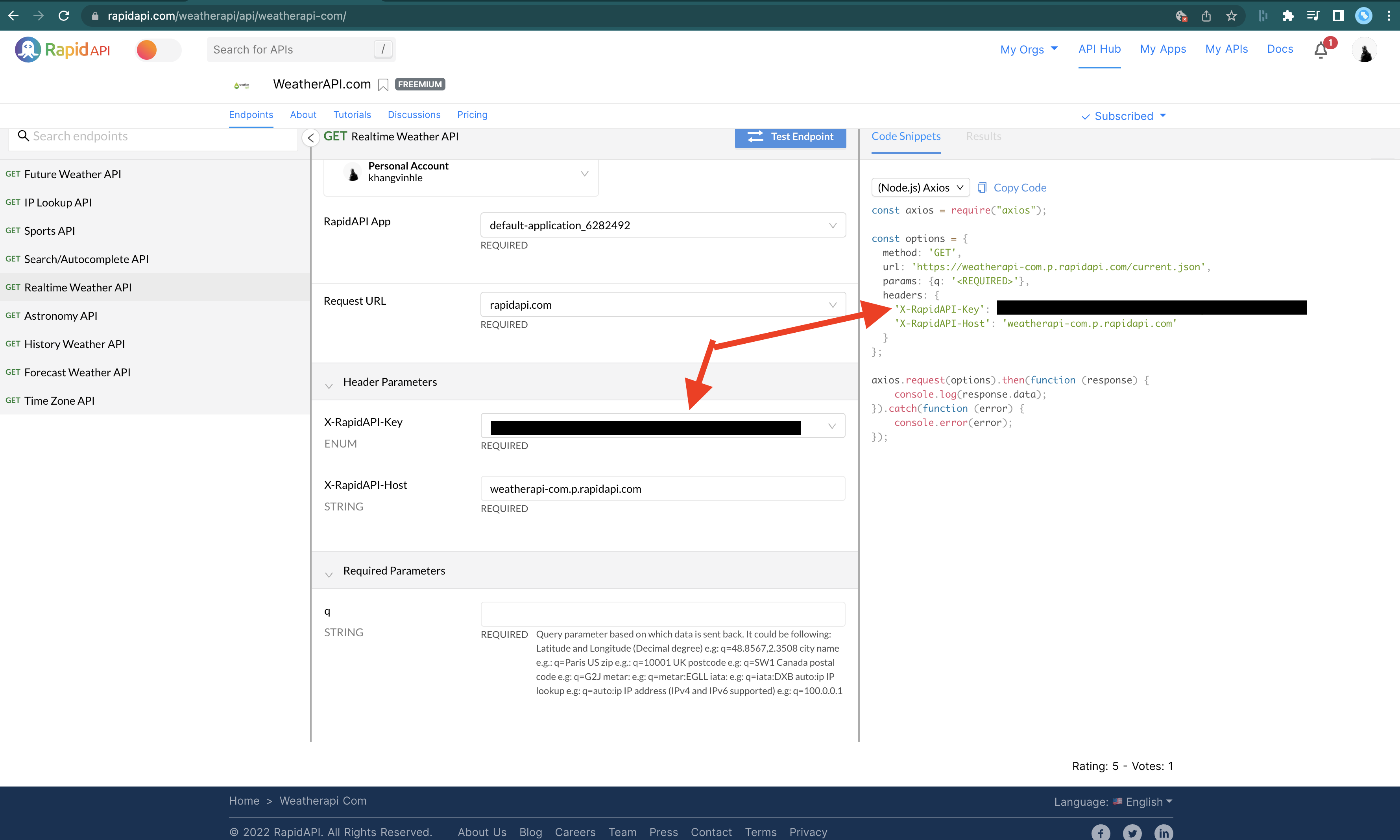The width and height of the screenshot is (1400, 840).
Task: Go back with browser back arrow
Action: [14, 16]
